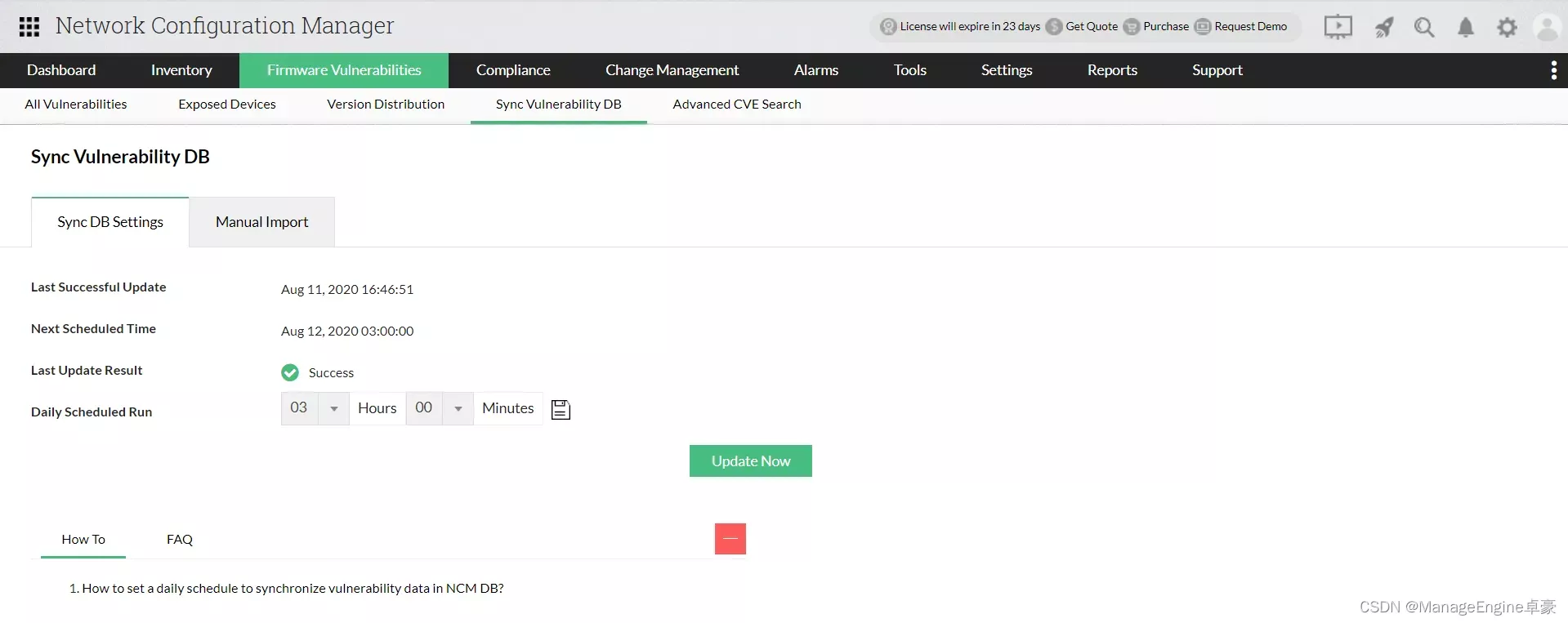Select Sync Vulnerability DB subtab
Image resolution: width=1568 pixels, height=623 pixels.
559,105
